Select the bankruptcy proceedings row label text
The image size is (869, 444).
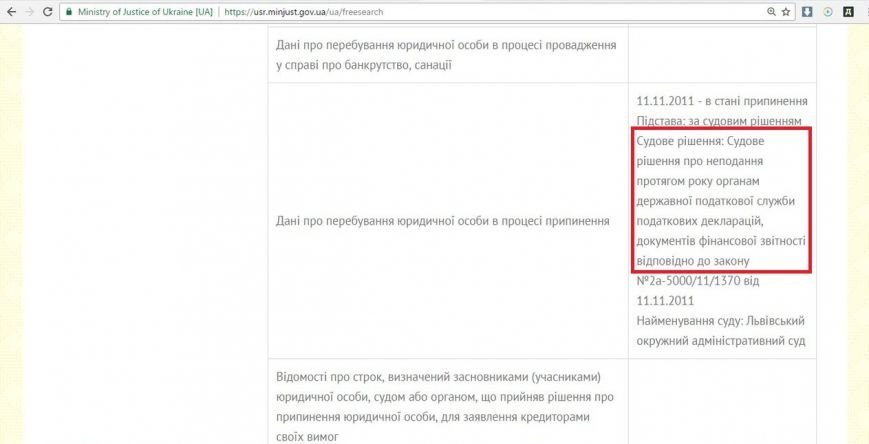click(x=446, y=55)
